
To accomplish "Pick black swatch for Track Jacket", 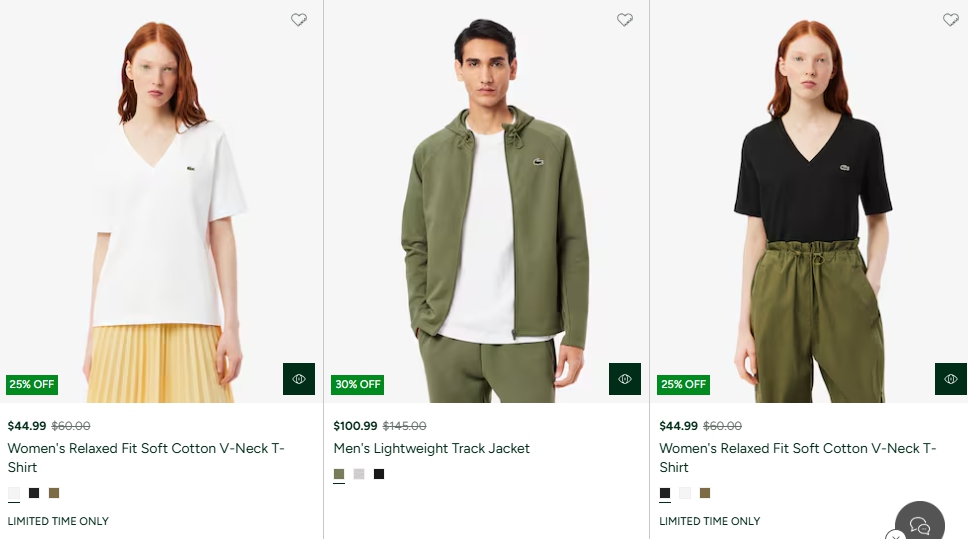I will 379,474.
